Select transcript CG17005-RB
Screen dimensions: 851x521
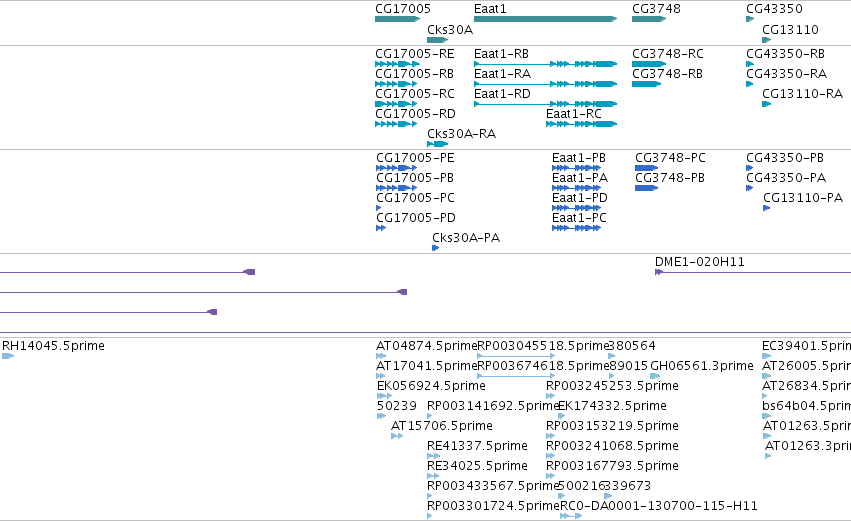tap(414, 74)
